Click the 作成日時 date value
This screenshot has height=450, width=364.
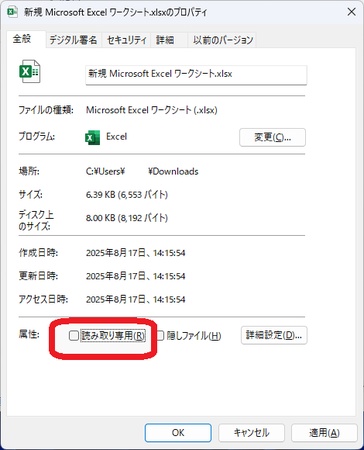click(x=135, y=253)
